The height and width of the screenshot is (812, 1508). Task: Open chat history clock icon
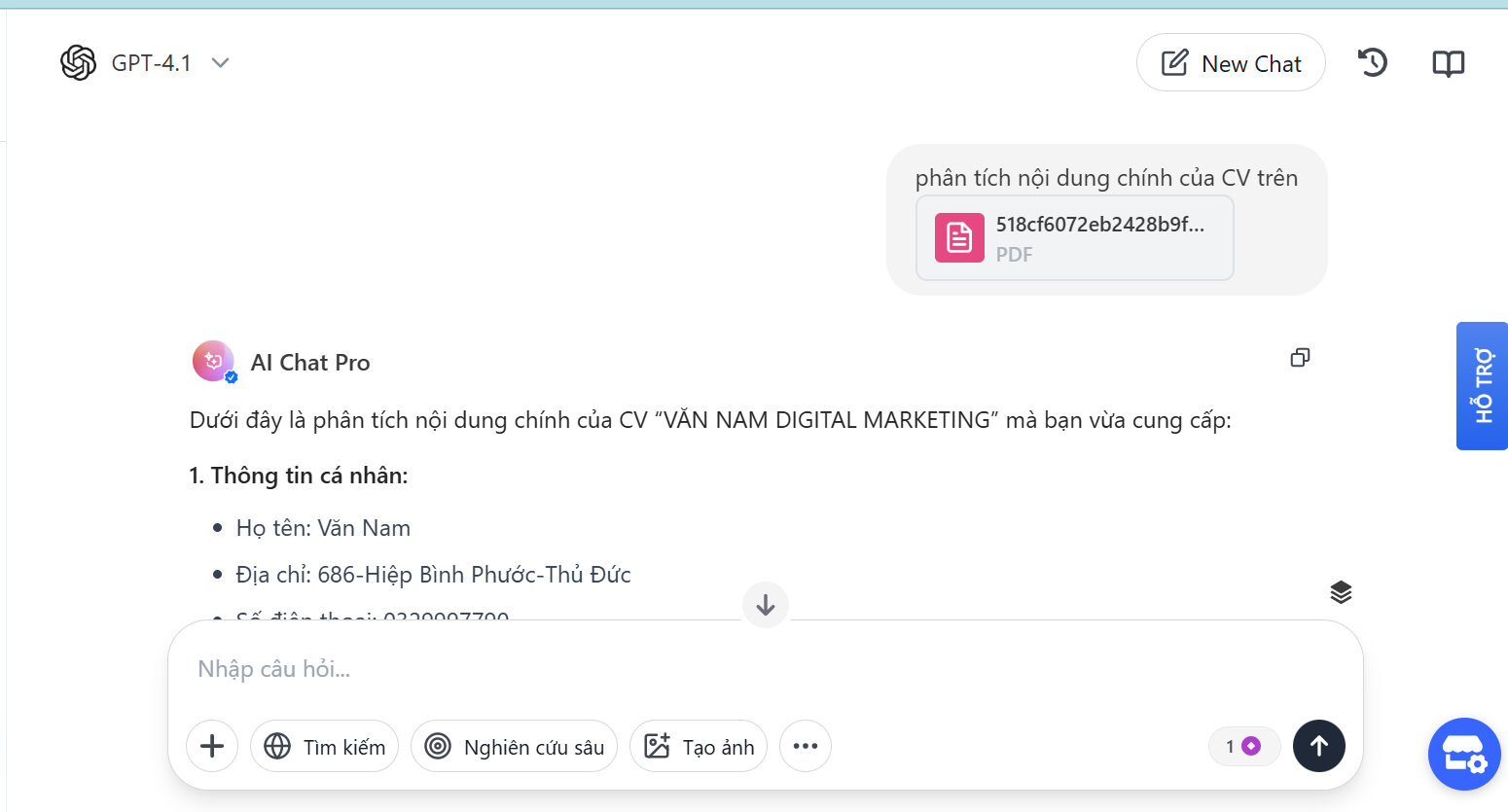(1372, 63)
